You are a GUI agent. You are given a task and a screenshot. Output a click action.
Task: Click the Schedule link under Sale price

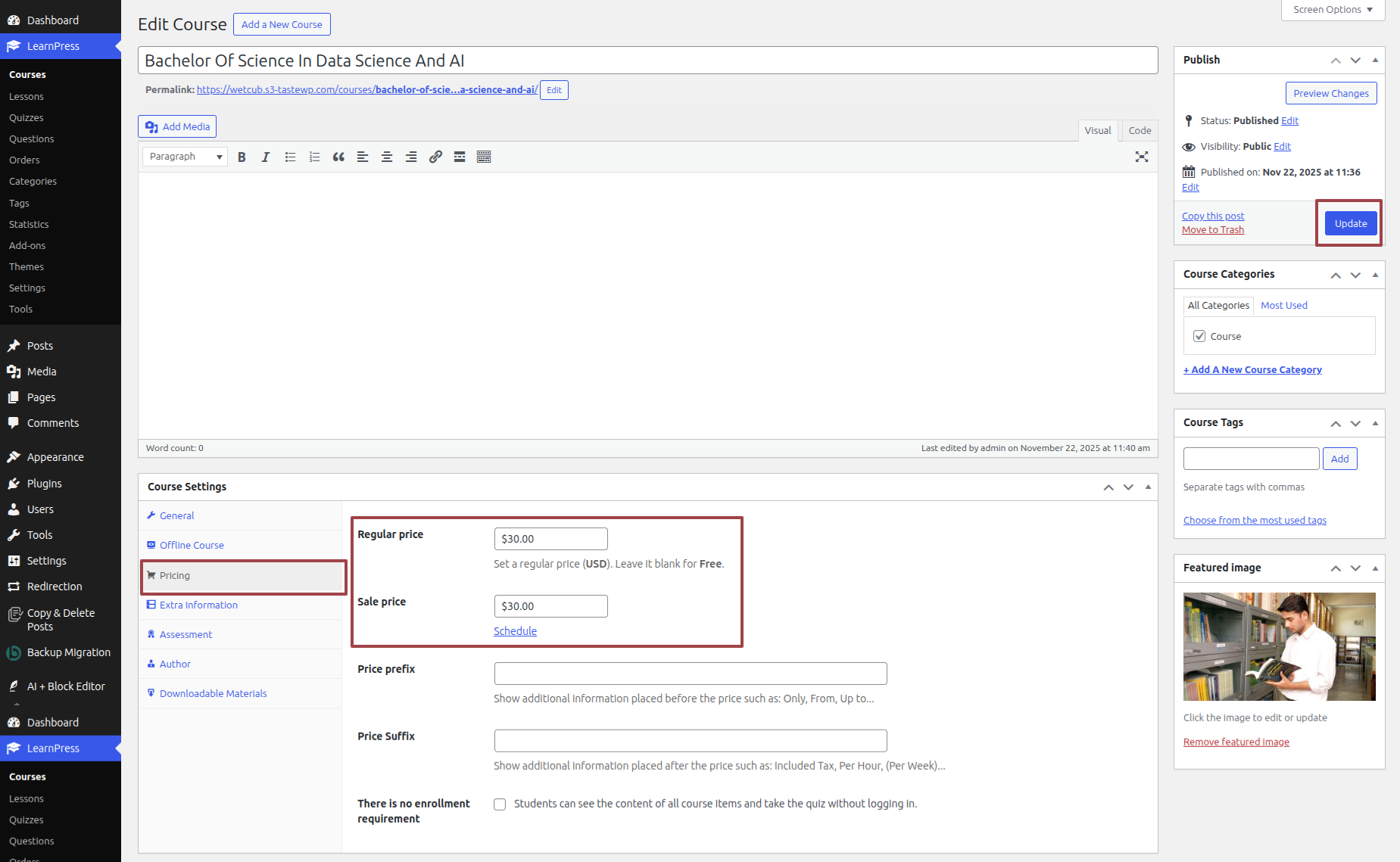[x=515, y=631]
